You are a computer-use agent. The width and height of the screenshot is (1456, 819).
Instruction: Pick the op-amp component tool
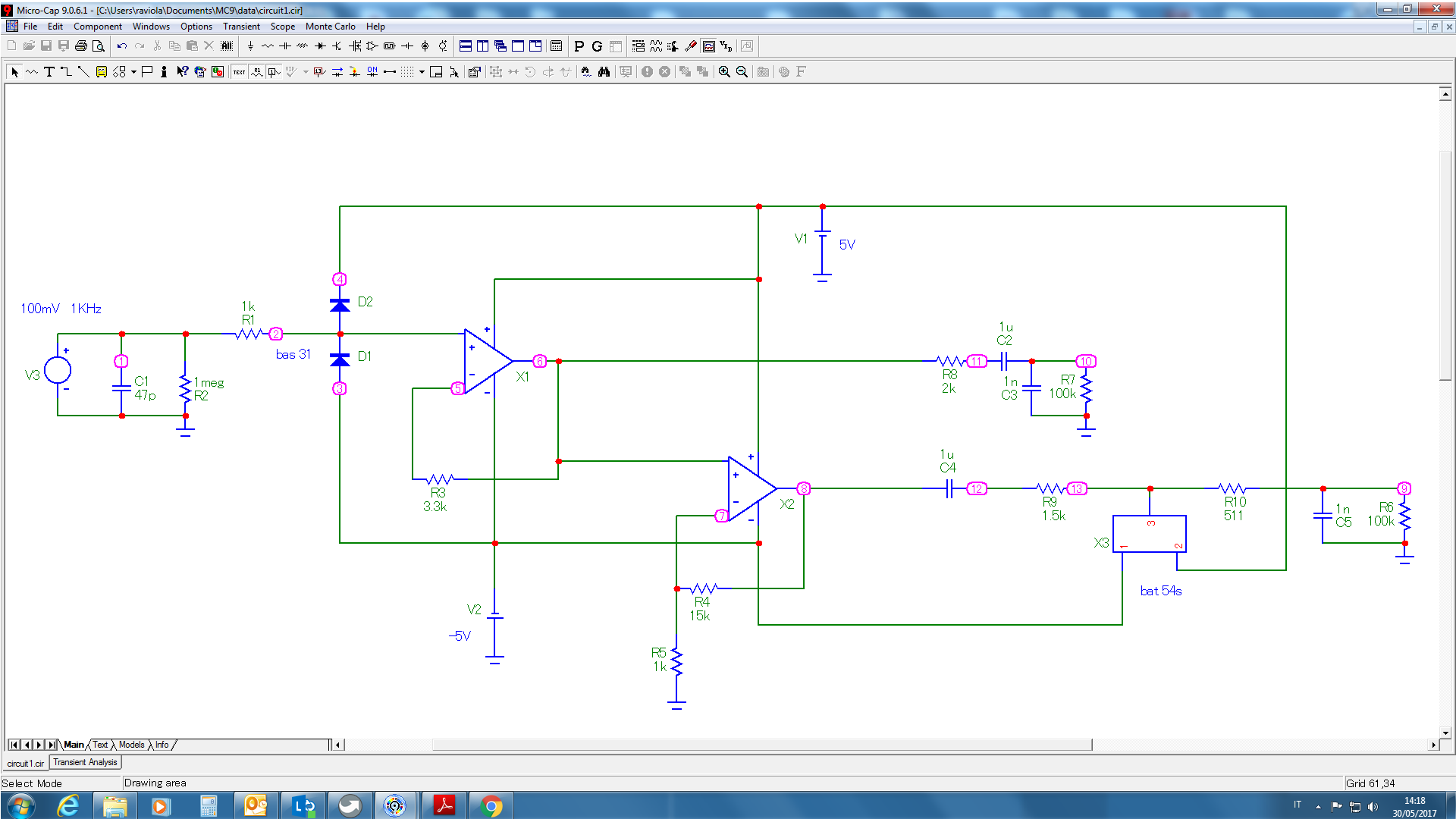click(372, 46)
